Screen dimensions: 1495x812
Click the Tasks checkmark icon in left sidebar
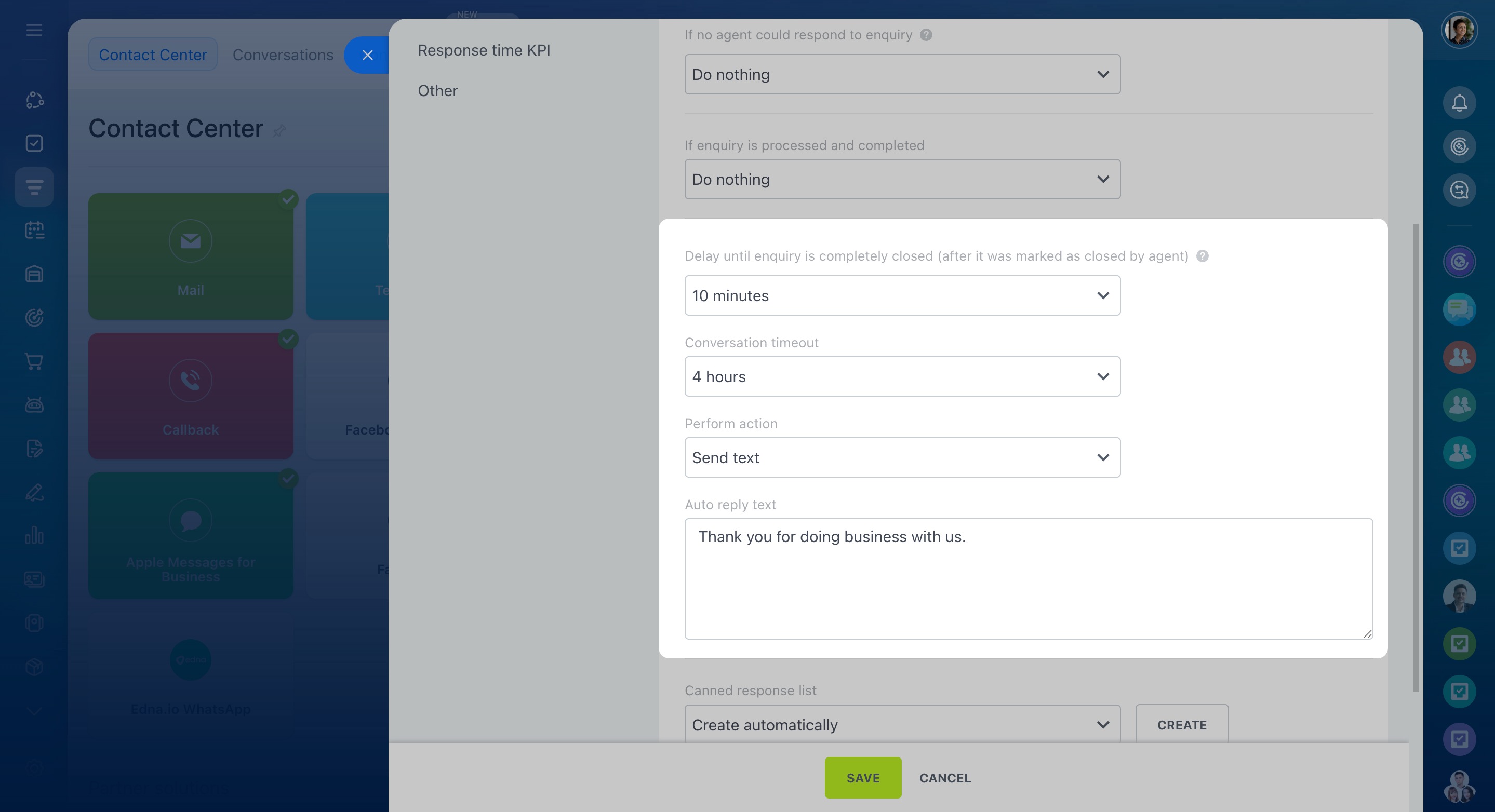click(x=34, y=143)
